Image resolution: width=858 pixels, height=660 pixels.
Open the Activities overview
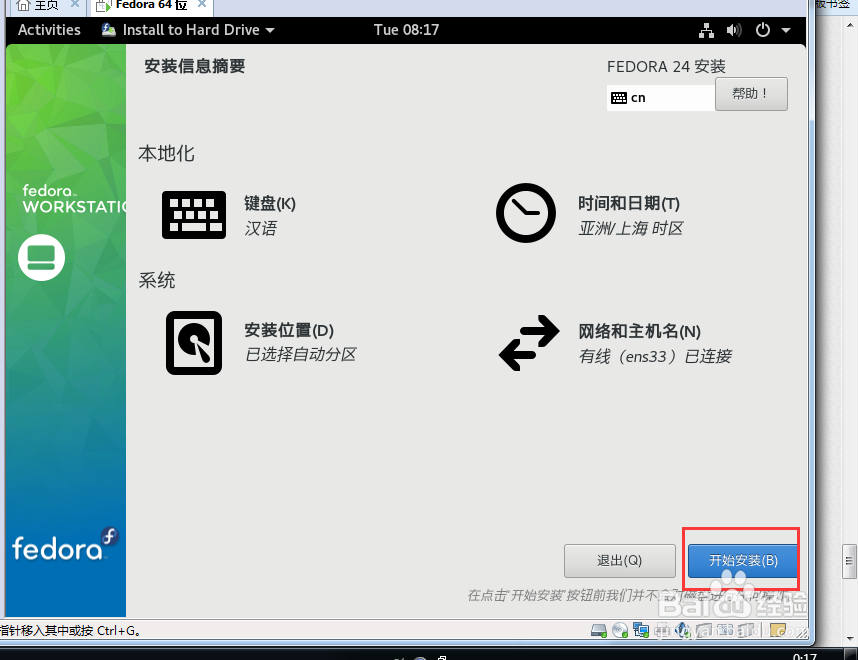point(49,30)
